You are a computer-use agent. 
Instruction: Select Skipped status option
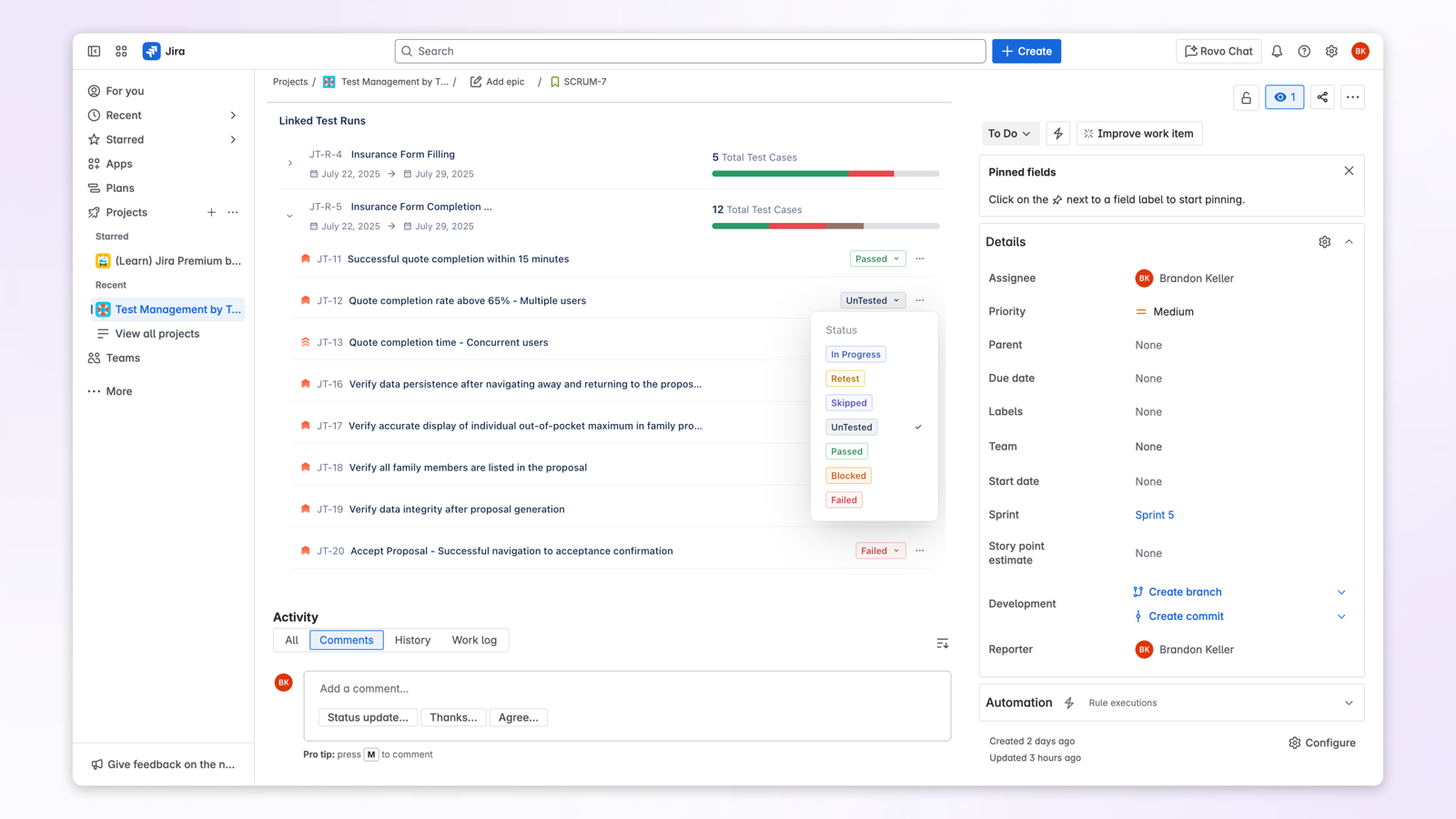click(x=848, y=403)
